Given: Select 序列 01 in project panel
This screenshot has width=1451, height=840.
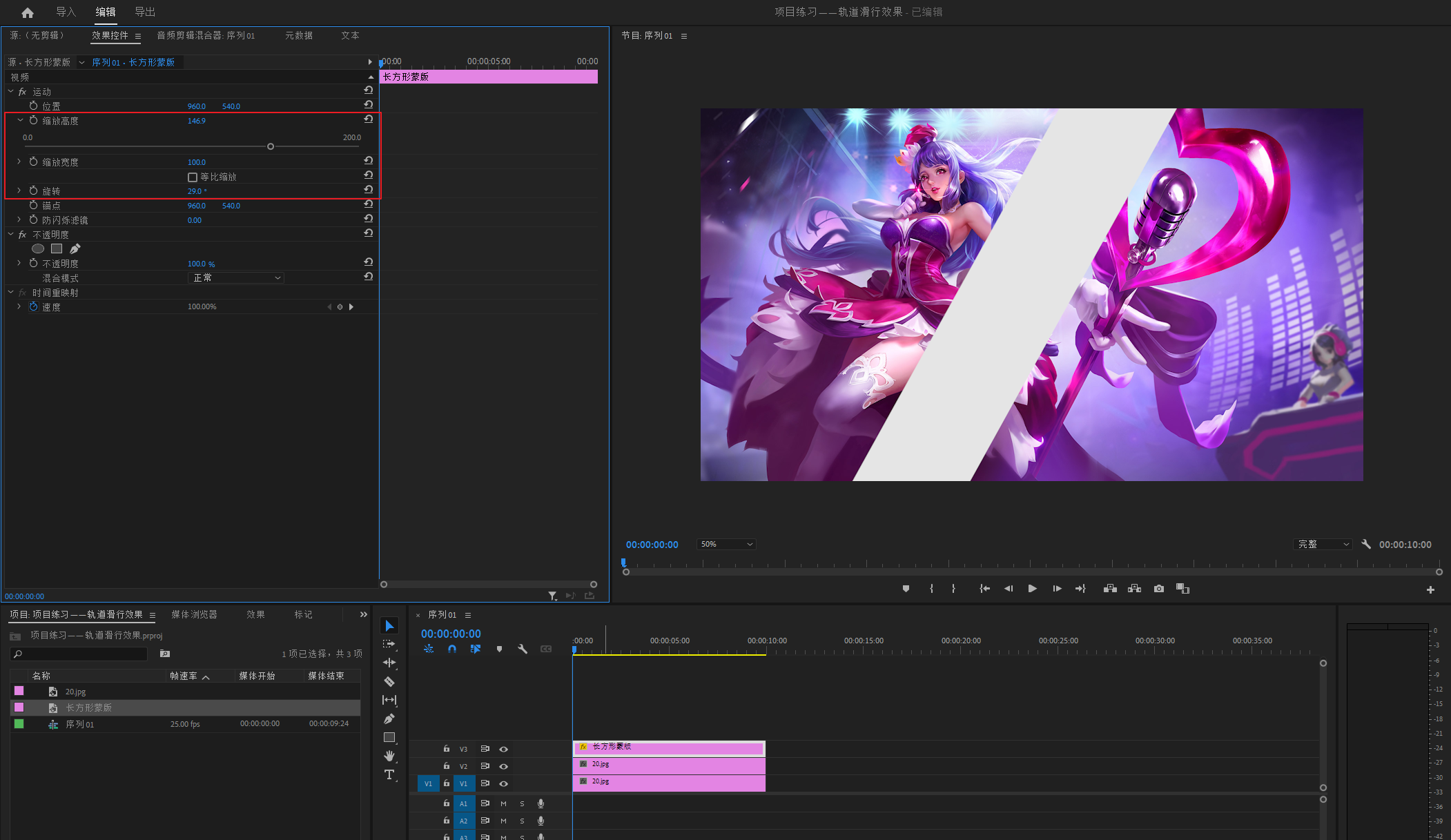Looking at the screenshot, I should (79, 724).
